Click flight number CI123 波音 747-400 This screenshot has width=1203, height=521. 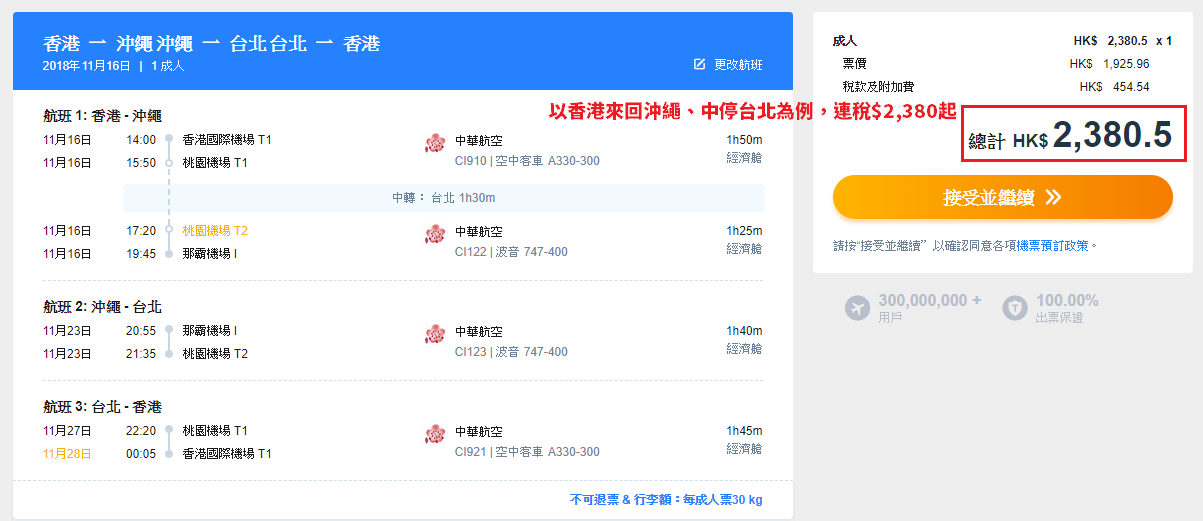511,352
